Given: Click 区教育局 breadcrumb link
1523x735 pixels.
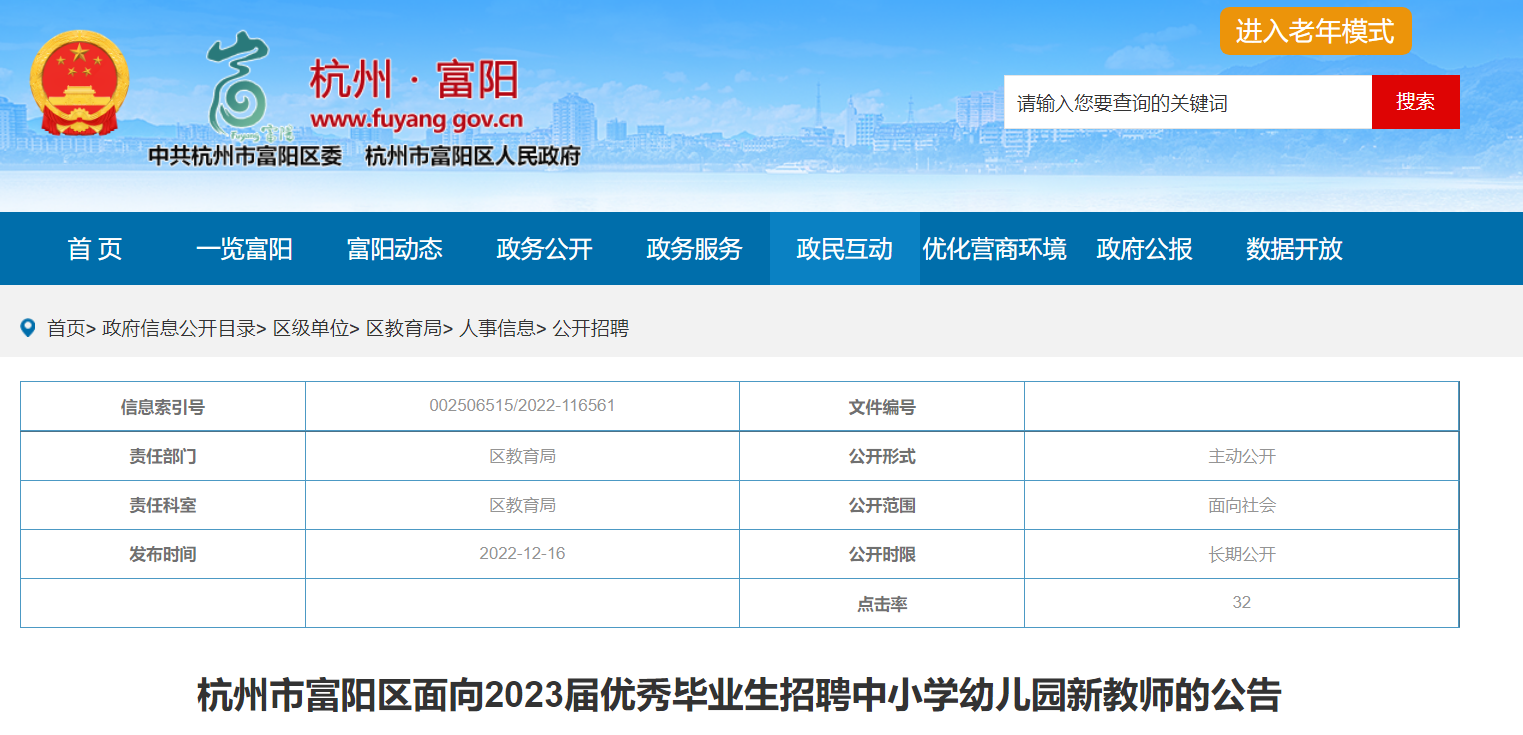Looking at the screenshot, I should point(404,328).
